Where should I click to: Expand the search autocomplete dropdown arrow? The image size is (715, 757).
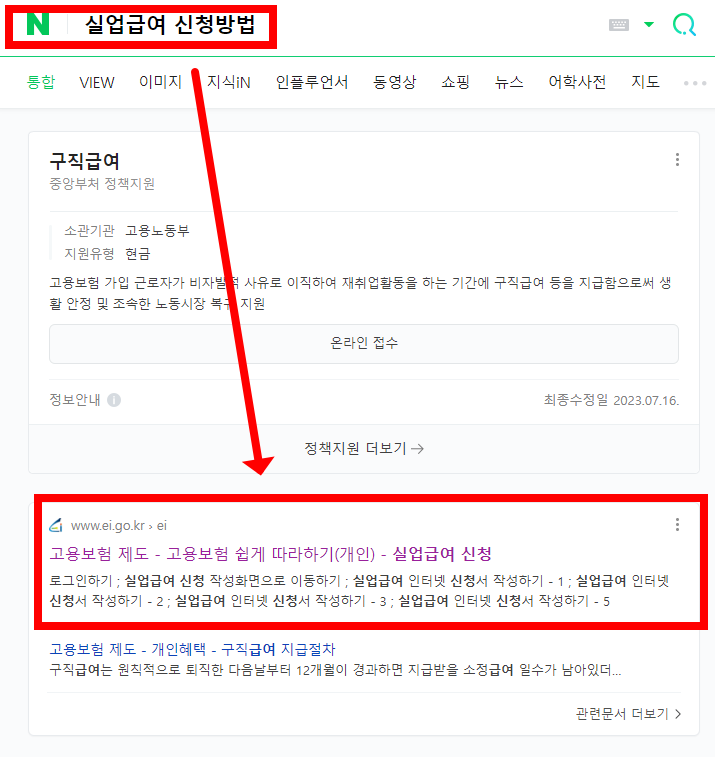(649, 24)
